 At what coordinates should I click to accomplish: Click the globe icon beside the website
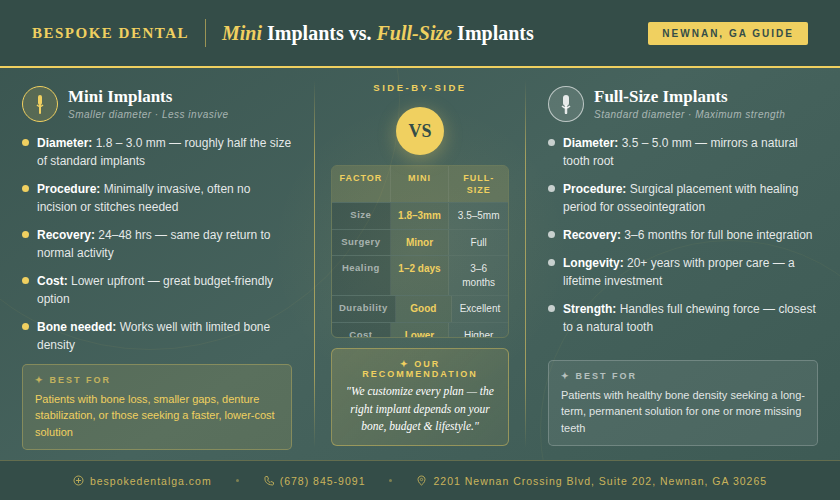coord(79,481)
